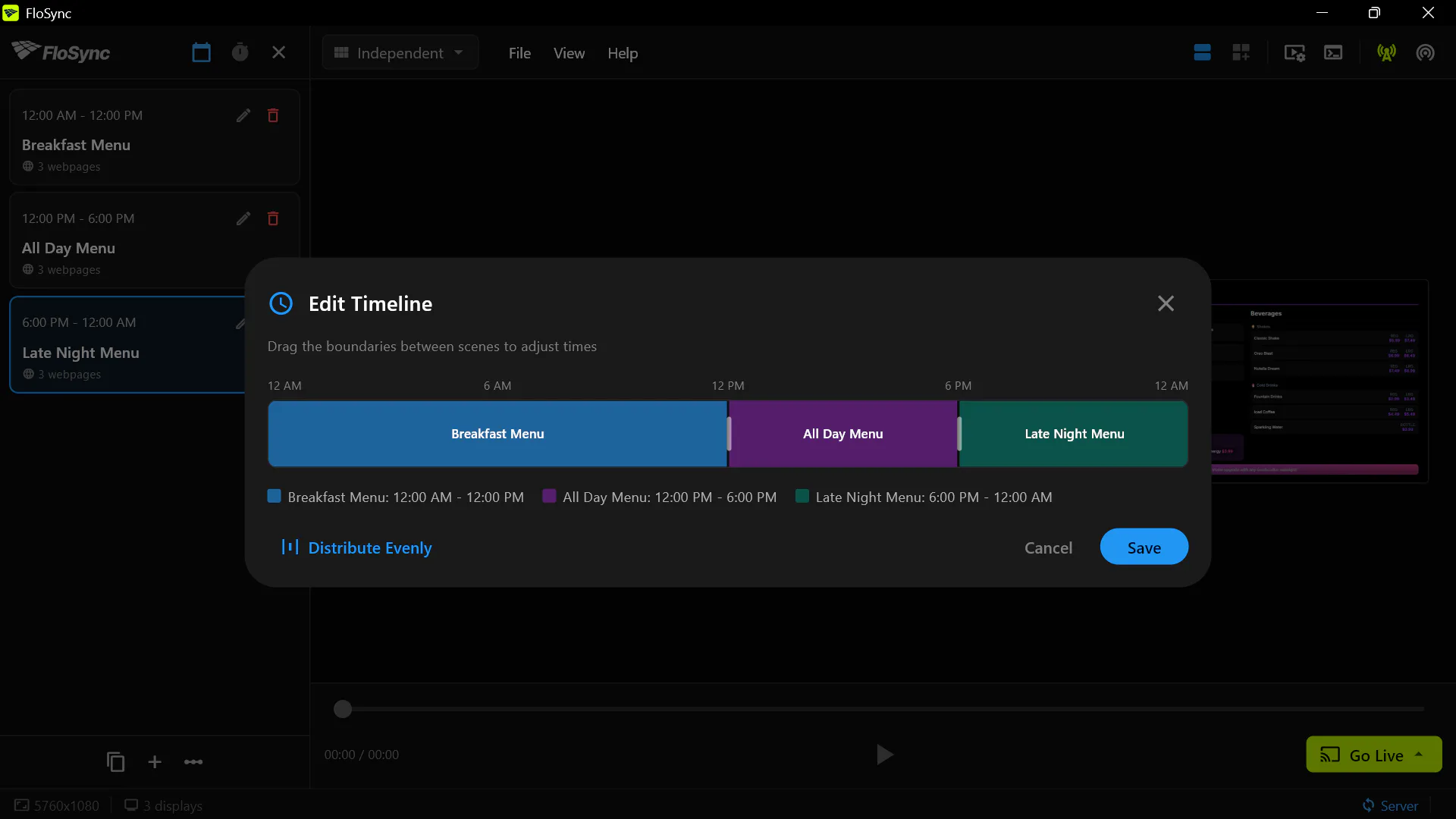Open the View menu
Screen dimensions: 1456x819
pyautogui.click(x=569, y=53)
